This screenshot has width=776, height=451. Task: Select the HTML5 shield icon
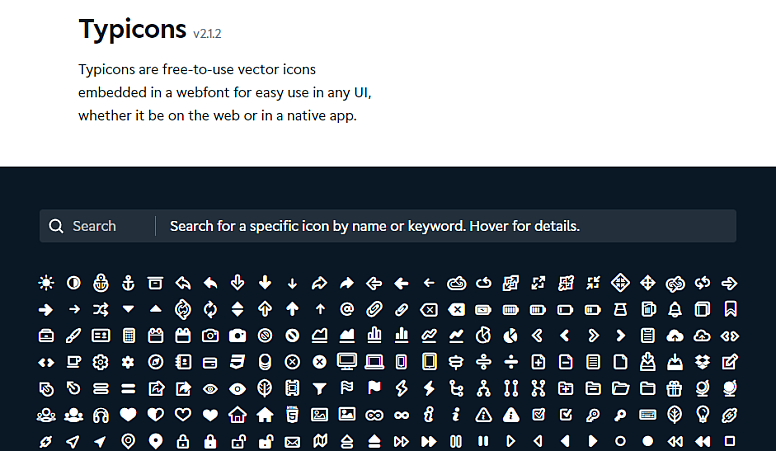[292, 415]
